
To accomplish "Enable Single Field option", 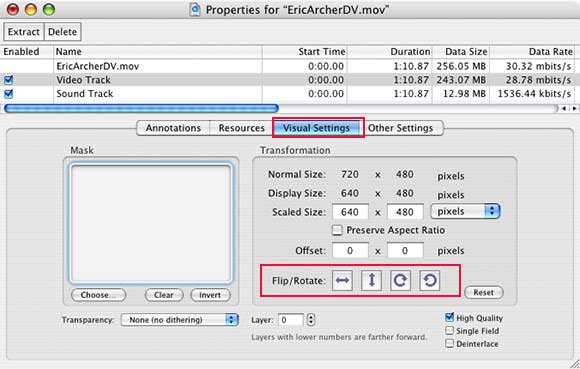I will pyautogui.click(x=449, y=331).
